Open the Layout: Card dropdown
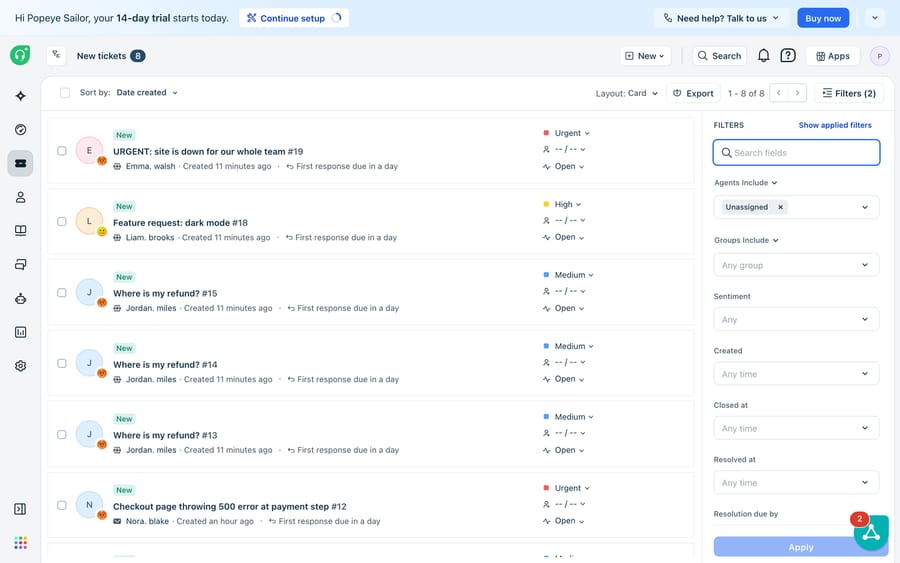 click(x=626, y=93)
